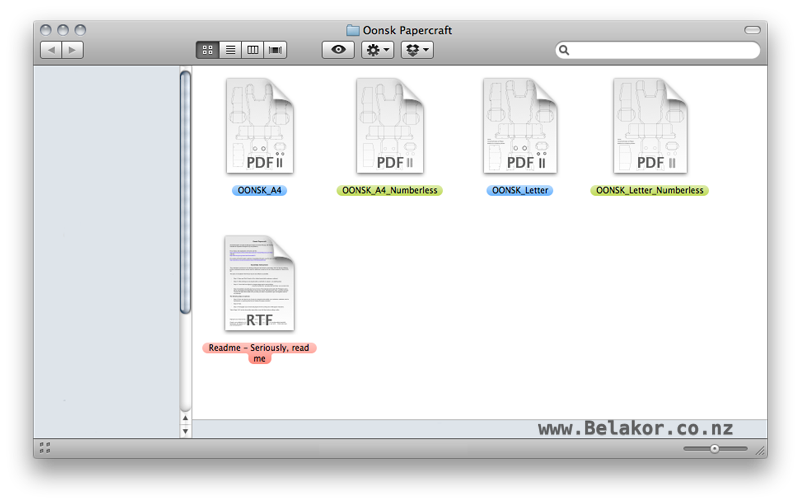
Task: Click the scrollbar up arrow
Action: tap(185, 418)
